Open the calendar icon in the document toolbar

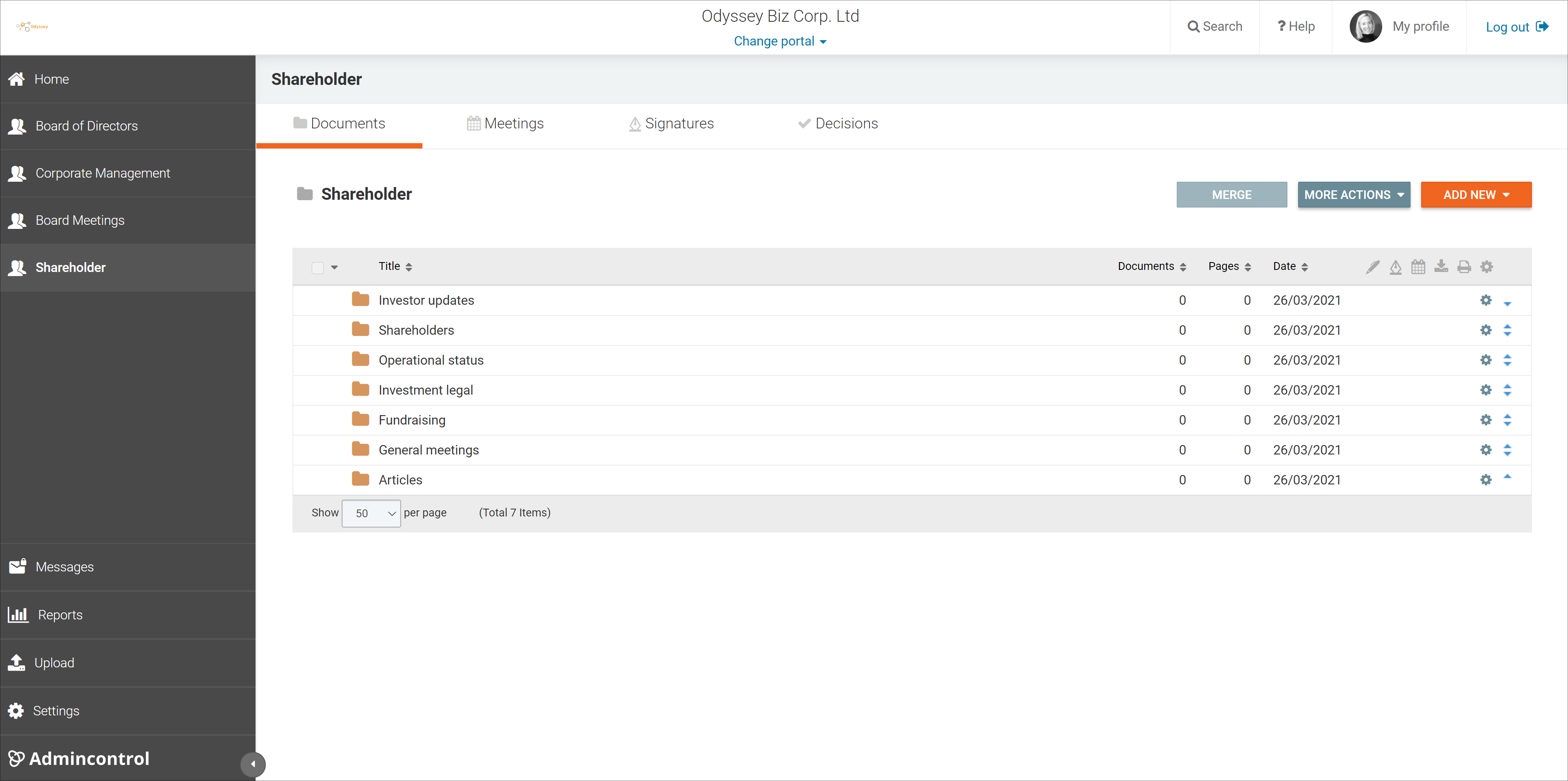pyautogui.click(x=1418, y=267)
